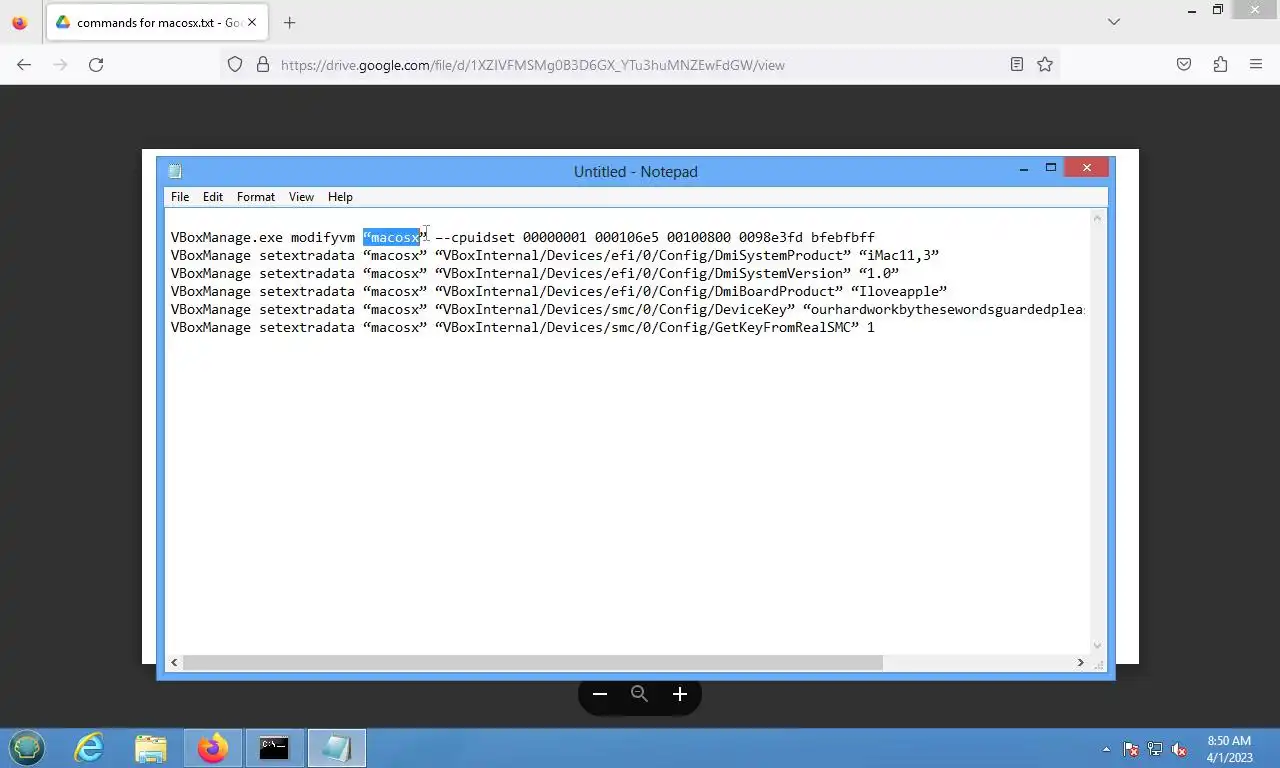Show hidden system tray icons
The height and width of the screenshot is (768, 1280).
pyautogui.click(x=1106, y=749)
